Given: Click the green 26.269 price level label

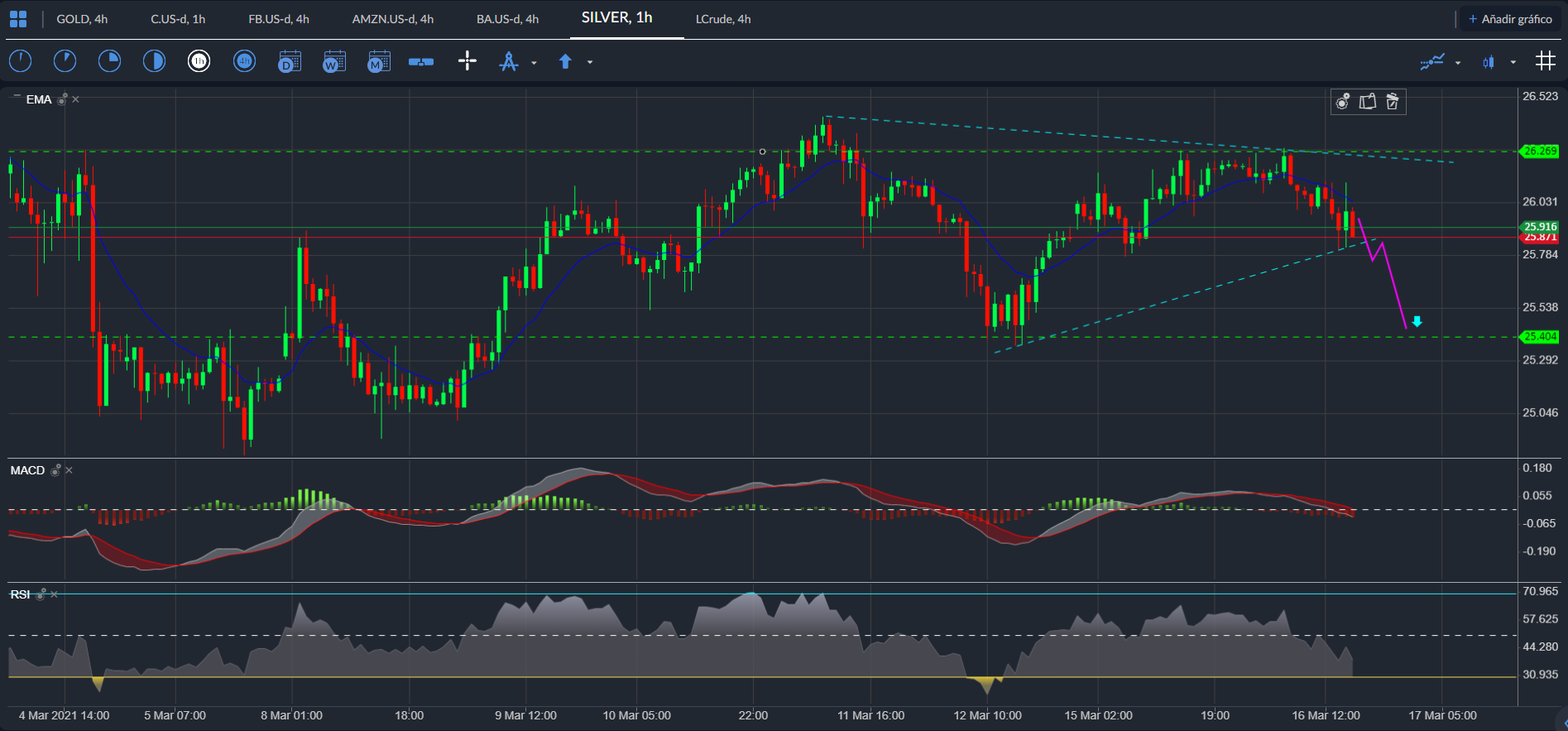Looking at the screenshot, I should coord(1540,151).
